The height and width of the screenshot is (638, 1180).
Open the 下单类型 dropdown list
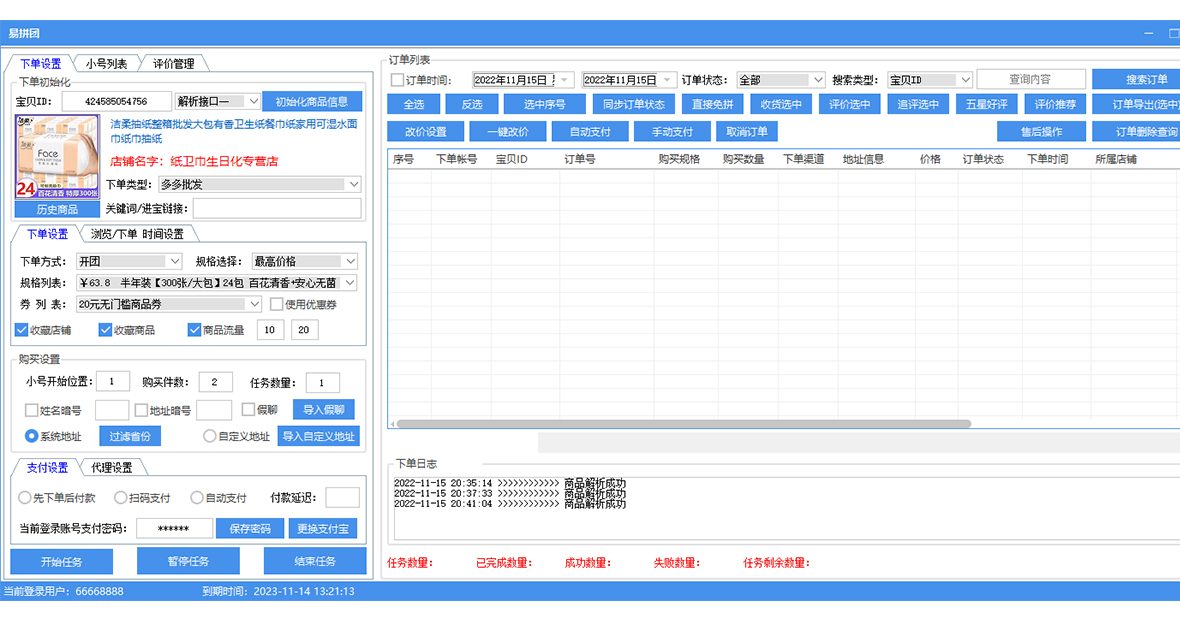[x=353, y=184]
